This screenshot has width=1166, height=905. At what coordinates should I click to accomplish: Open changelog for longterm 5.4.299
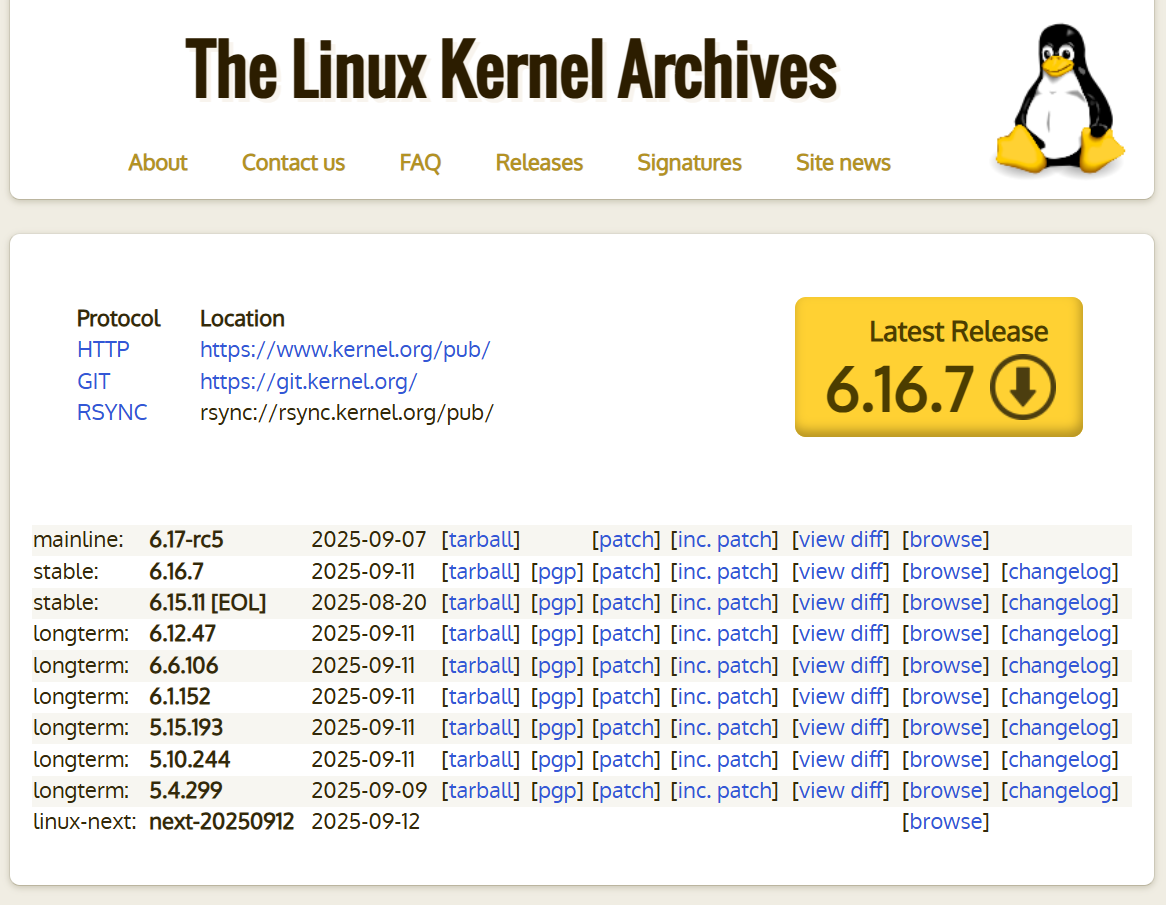click(x=1060, y=791)
